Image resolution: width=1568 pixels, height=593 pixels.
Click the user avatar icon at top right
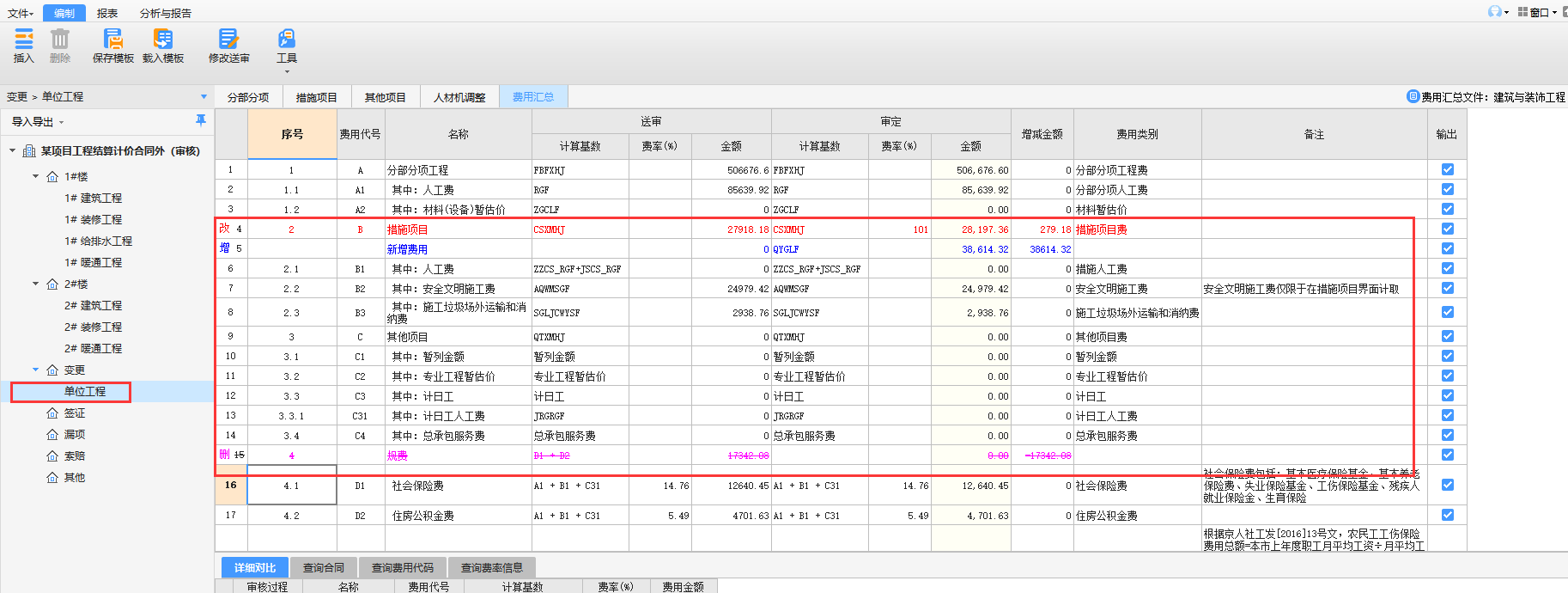1495,11
